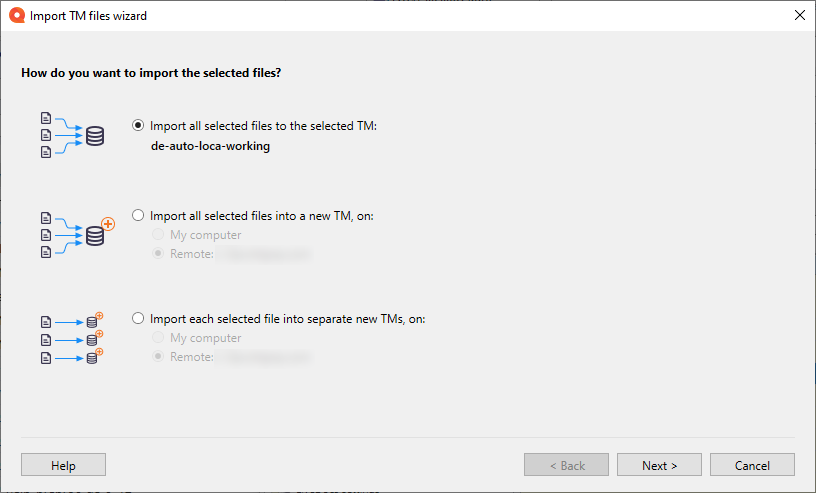Select 'Import all selected files into a new TM'
The image size is (816, 493).
point(138,215)
